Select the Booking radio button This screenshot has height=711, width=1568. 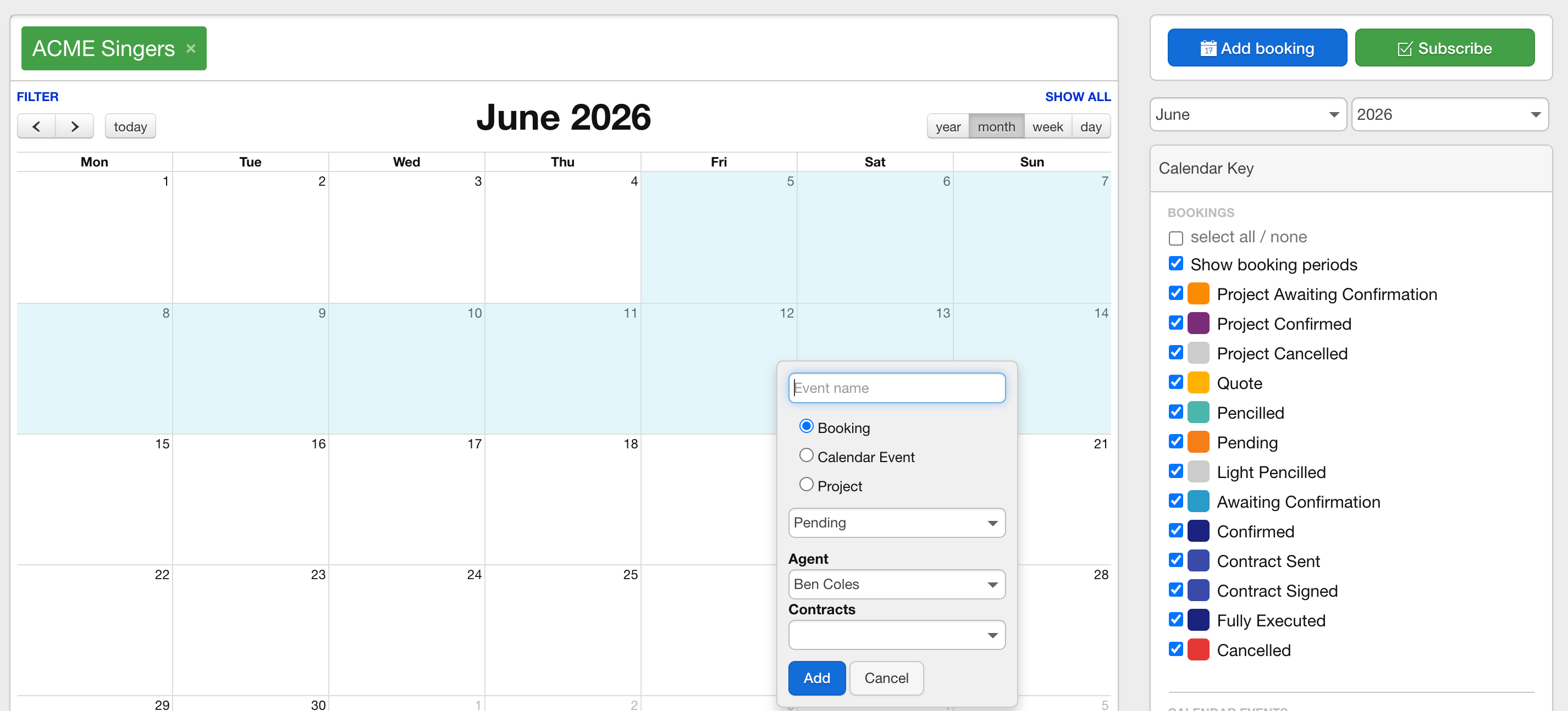coord(807,427)
